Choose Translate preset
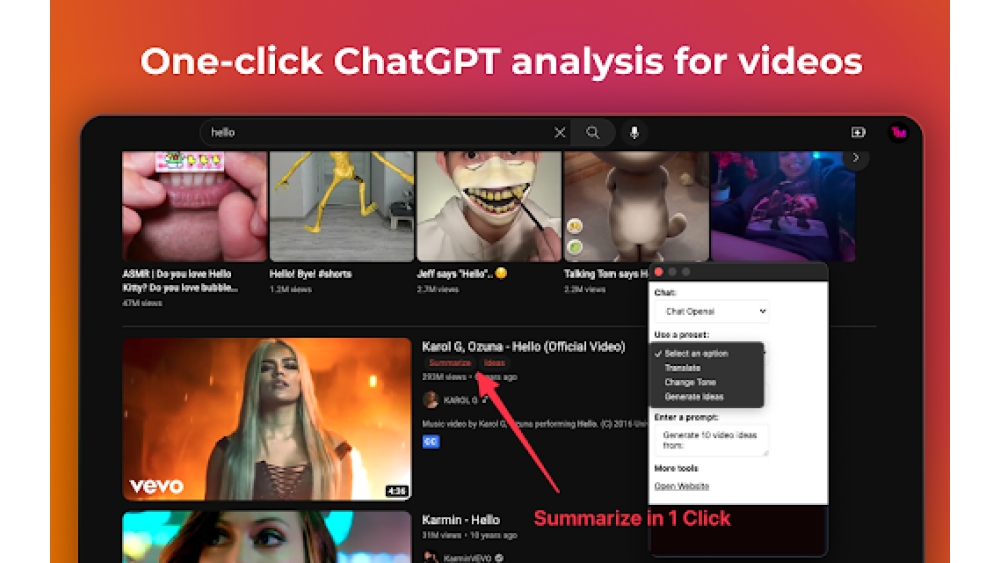Image resolution: width=1000 pixels, height=563 pixels. [682, 368]
